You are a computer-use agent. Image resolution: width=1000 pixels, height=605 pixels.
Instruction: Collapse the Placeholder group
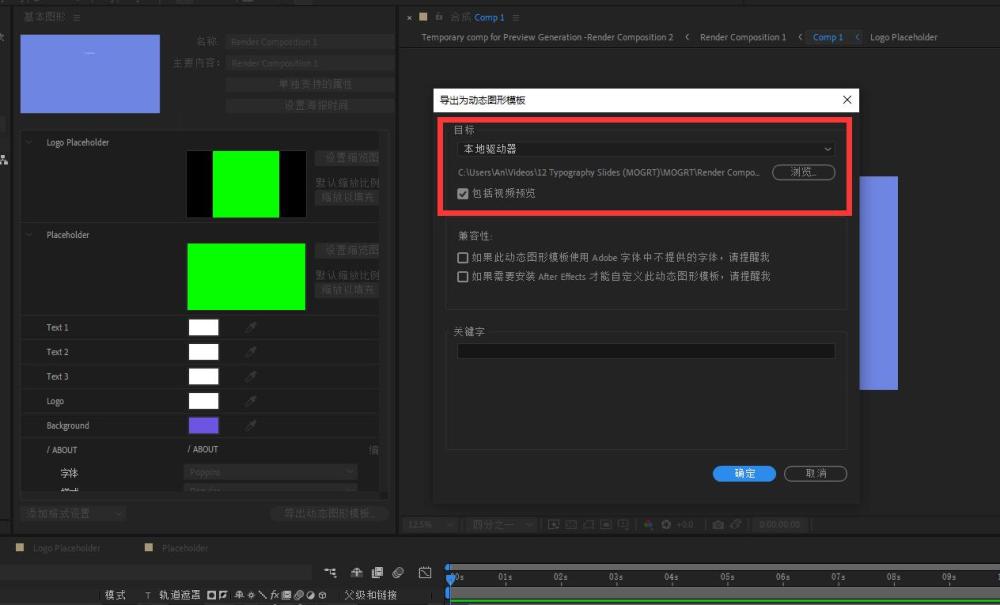[x=29, y=235]
